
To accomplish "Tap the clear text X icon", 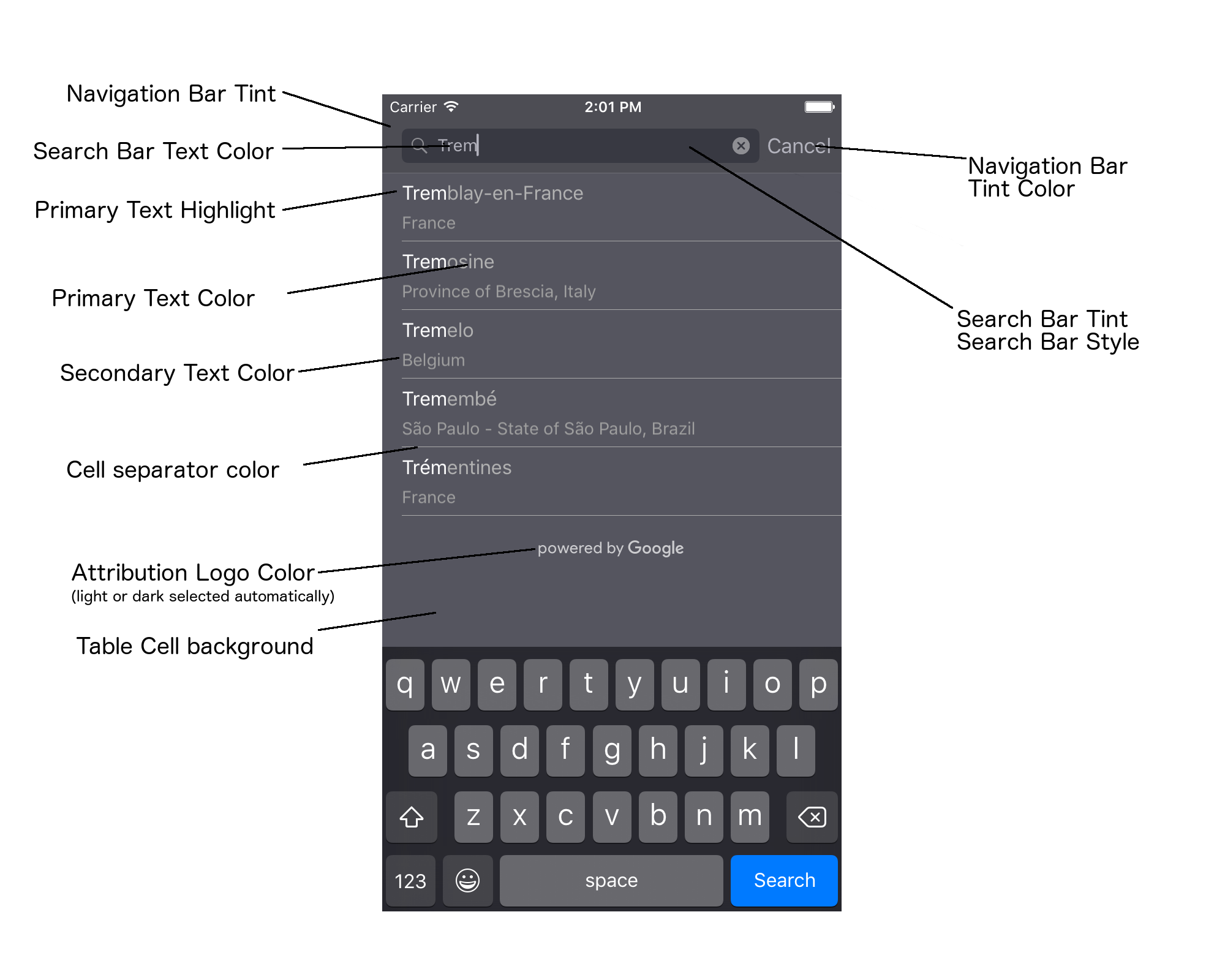I will (741, 145).
